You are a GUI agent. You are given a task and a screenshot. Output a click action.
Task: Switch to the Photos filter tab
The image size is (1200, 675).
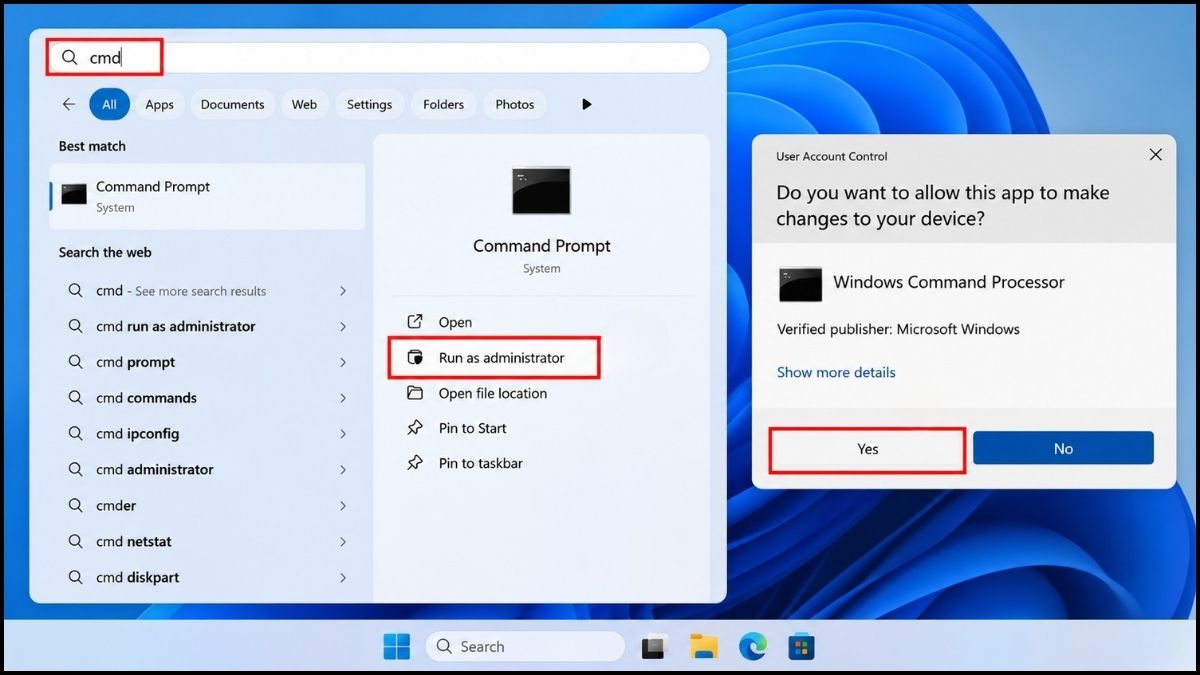point(515,104)
